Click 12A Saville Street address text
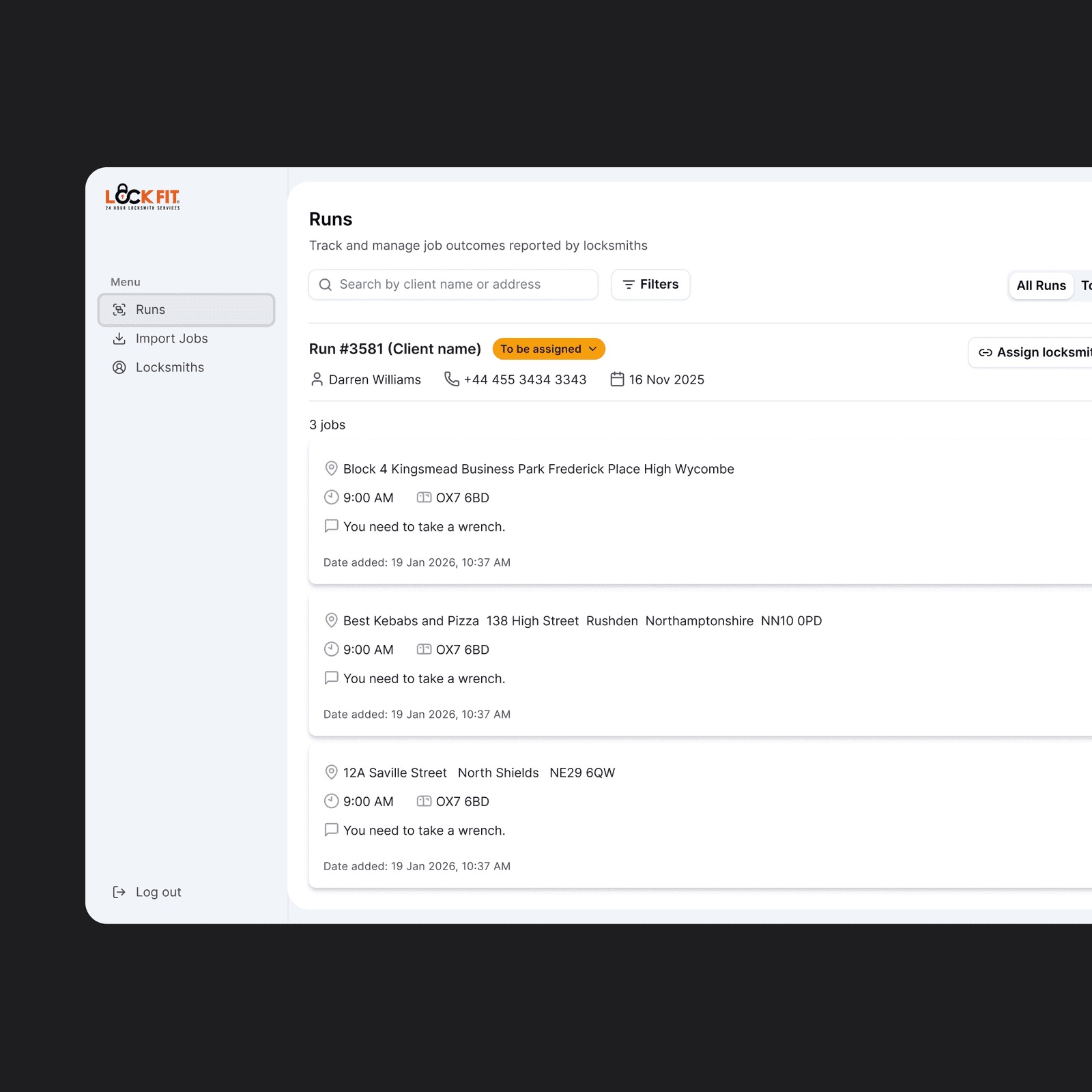This screenshot has height=1092, width=1092. coord(479,773)
